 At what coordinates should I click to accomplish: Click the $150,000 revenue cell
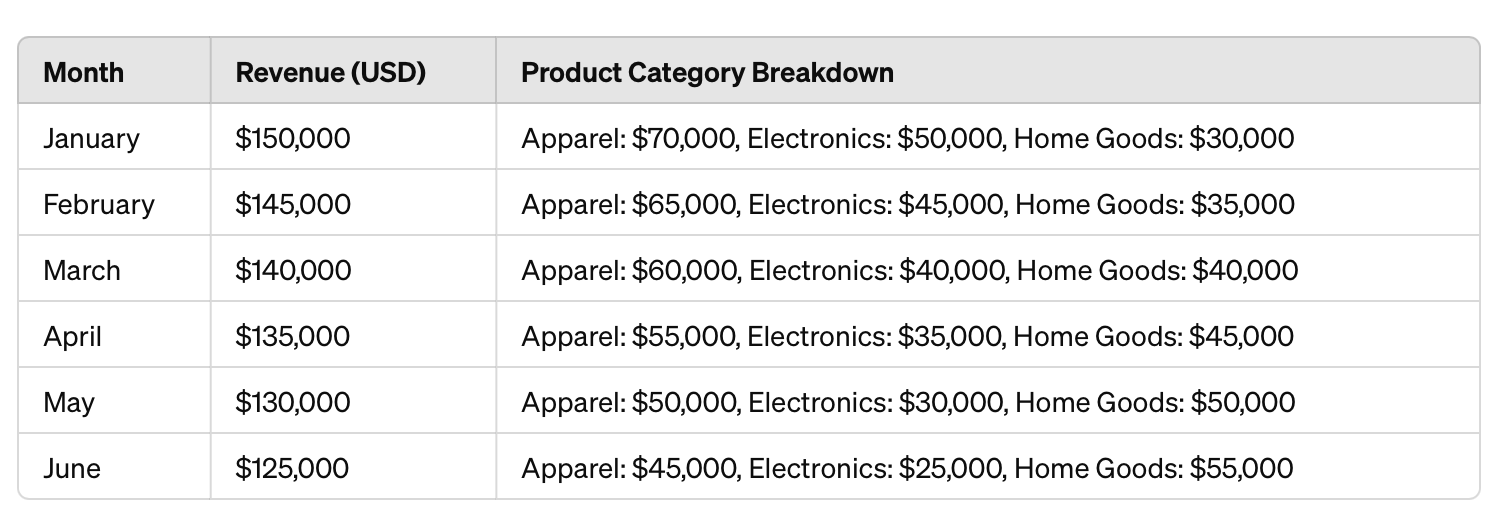point(293,138)
